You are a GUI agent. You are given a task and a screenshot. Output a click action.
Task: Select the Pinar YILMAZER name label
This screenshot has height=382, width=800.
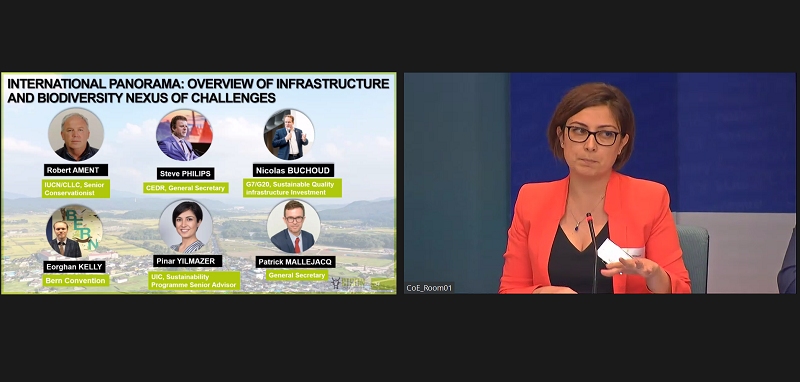[187, 261]
